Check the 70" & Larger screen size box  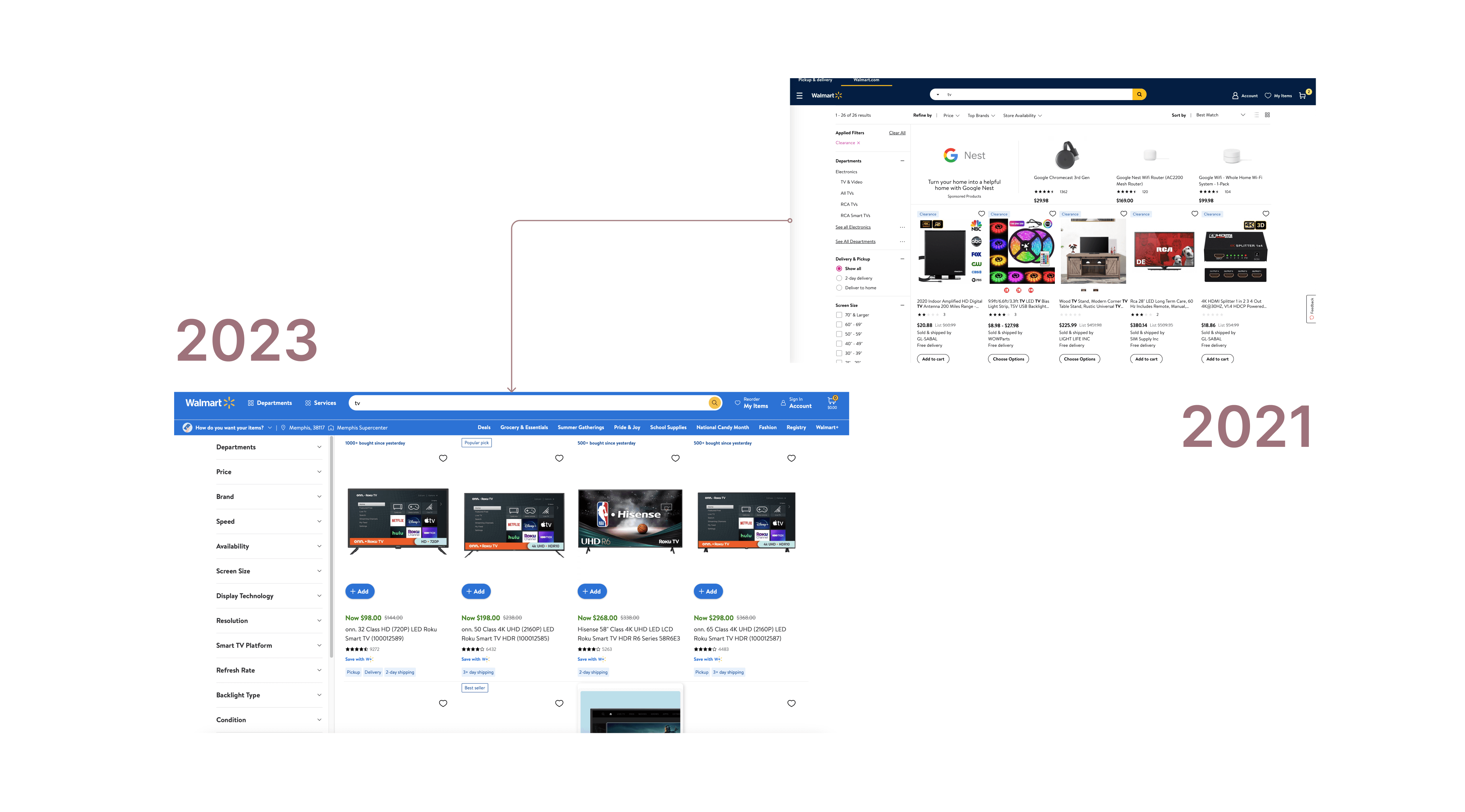839,315
